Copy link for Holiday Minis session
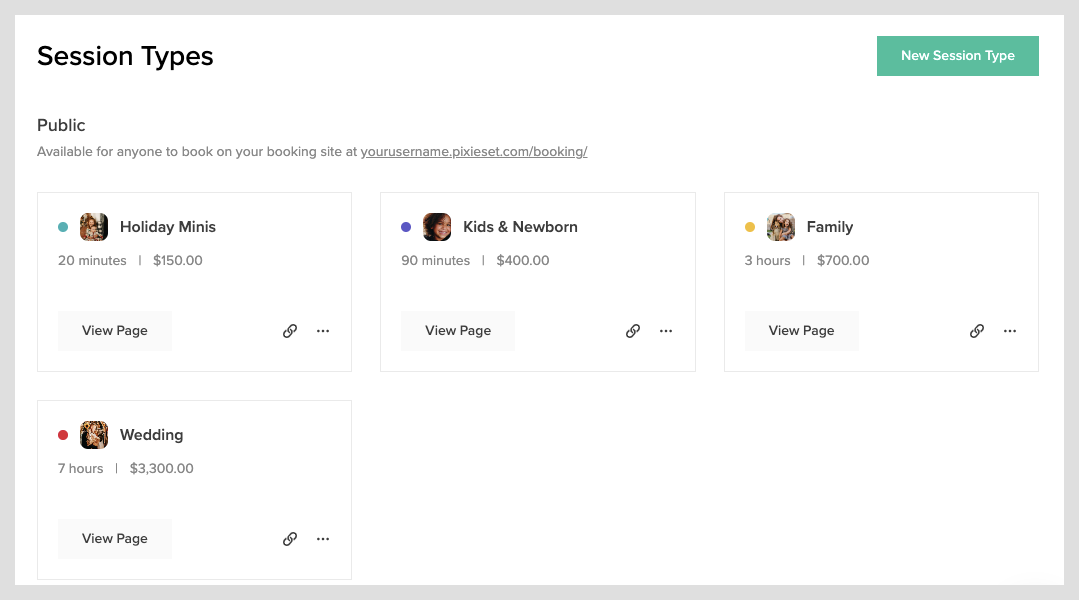The height and width of the screenshot is (600, 1079). point(290,331)
